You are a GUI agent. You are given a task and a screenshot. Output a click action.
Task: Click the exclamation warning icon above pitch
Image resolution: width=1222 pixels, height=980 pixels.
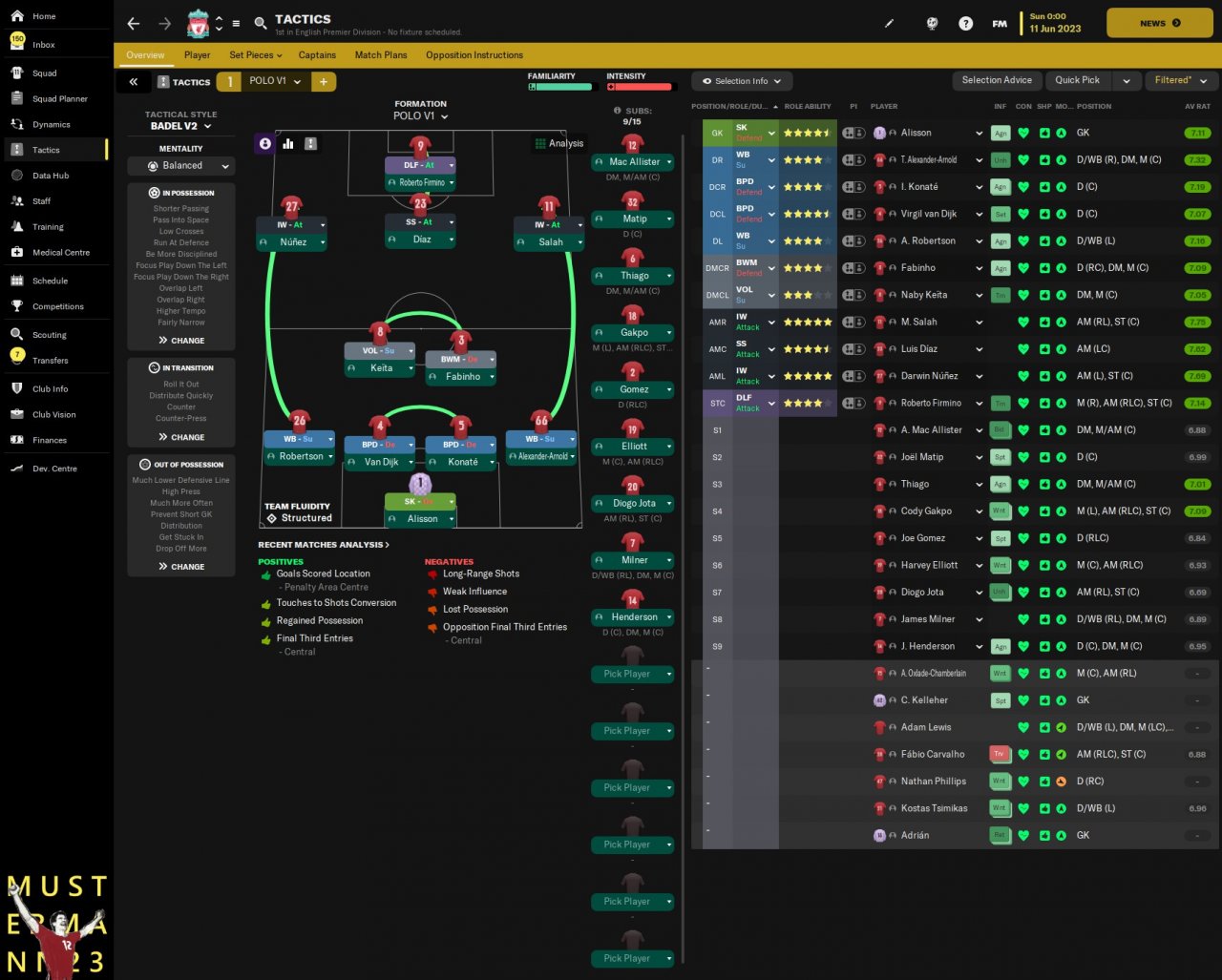(x=311, y=143)
